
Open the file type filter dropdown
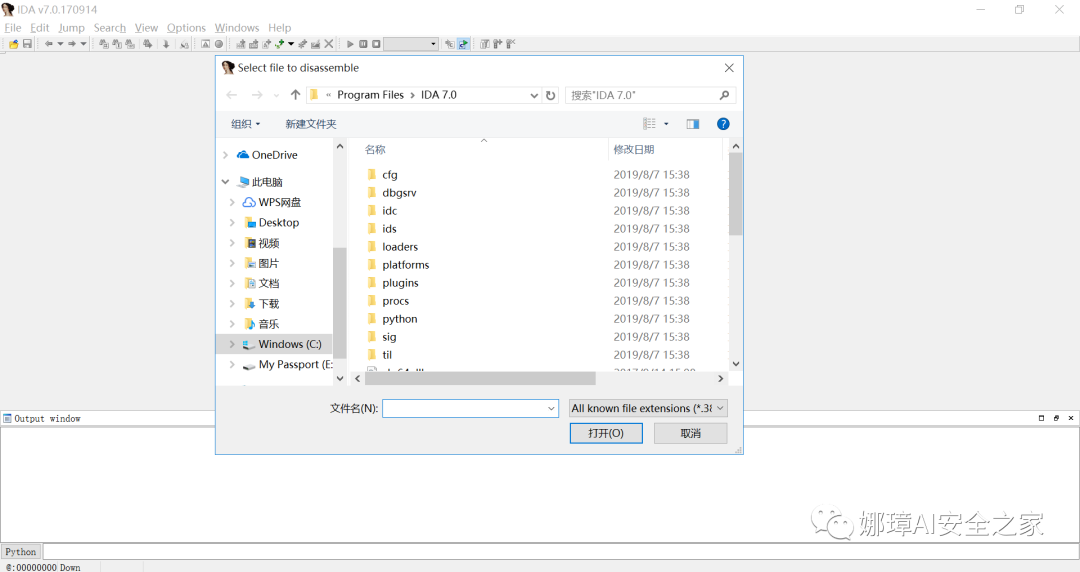click(x=648, y=409)
